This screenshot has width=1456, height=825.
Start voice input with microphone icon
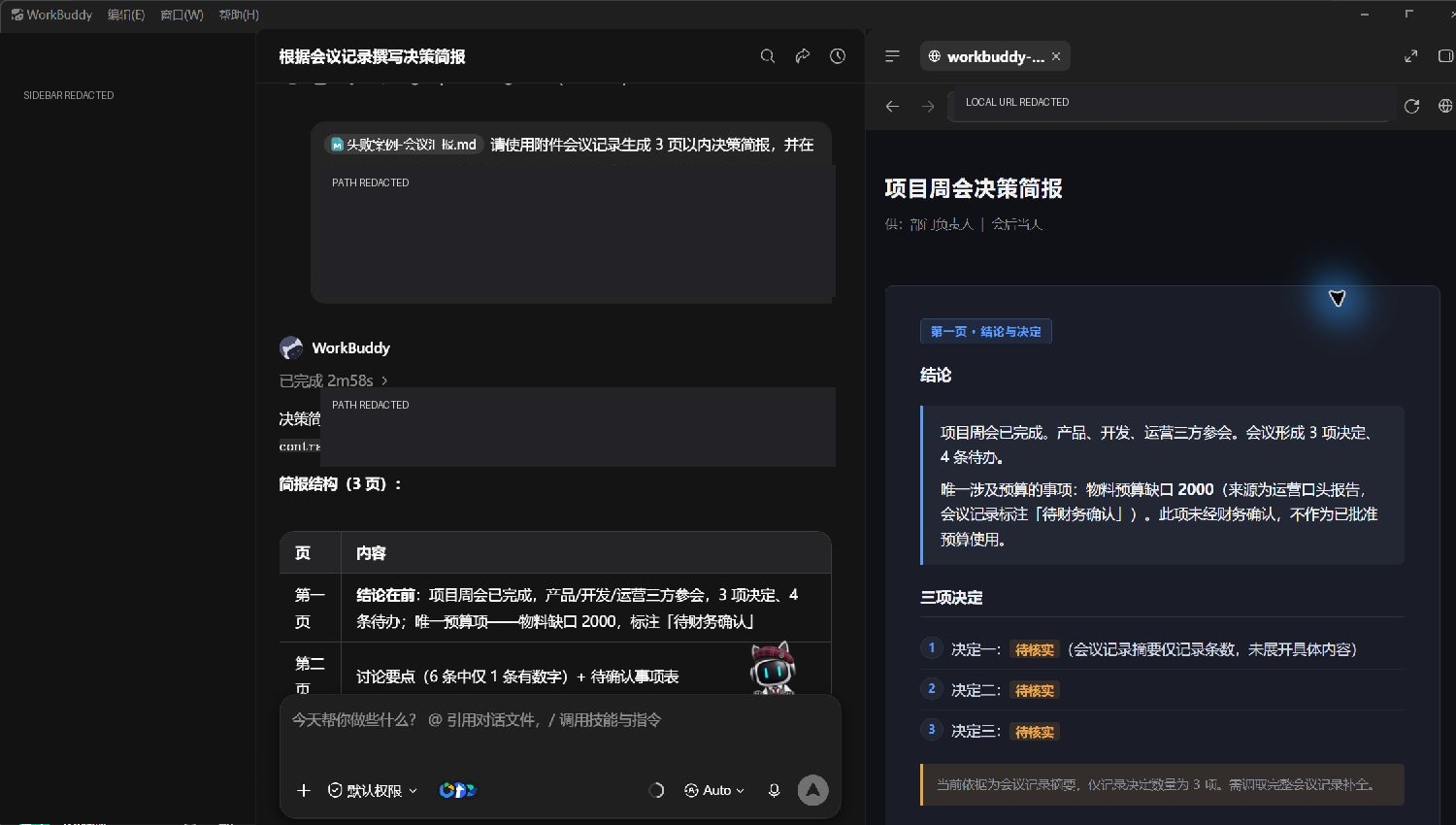click(774, 790)
